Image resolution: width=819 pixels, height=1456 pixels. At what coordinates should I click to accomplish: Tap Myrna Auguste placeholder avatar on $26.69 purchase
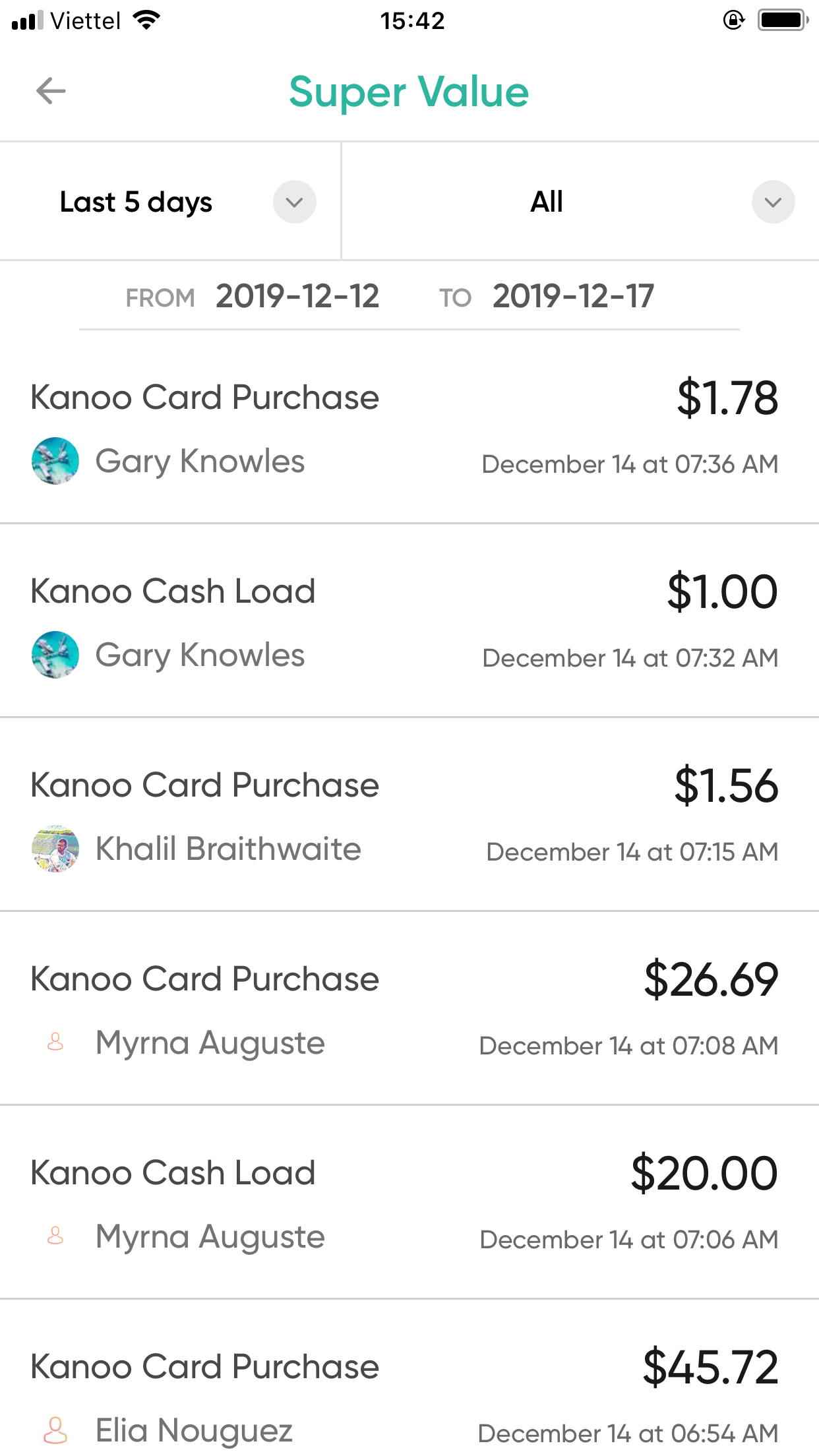pyautogui.click(x=55, y=1042)
